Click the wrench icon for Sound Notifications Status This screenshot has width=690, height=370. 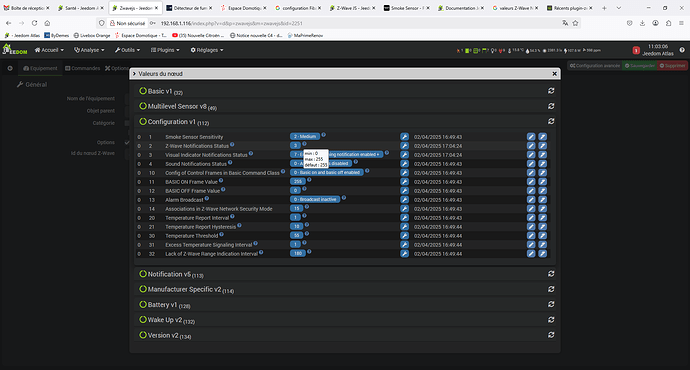404,164
